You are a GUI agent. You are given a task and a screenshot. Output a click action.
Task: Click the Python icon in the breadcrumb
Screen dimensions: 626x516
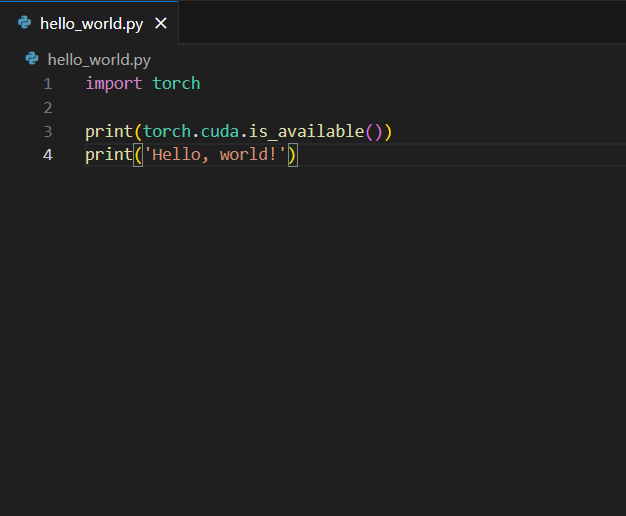click(x=32, y=59)
